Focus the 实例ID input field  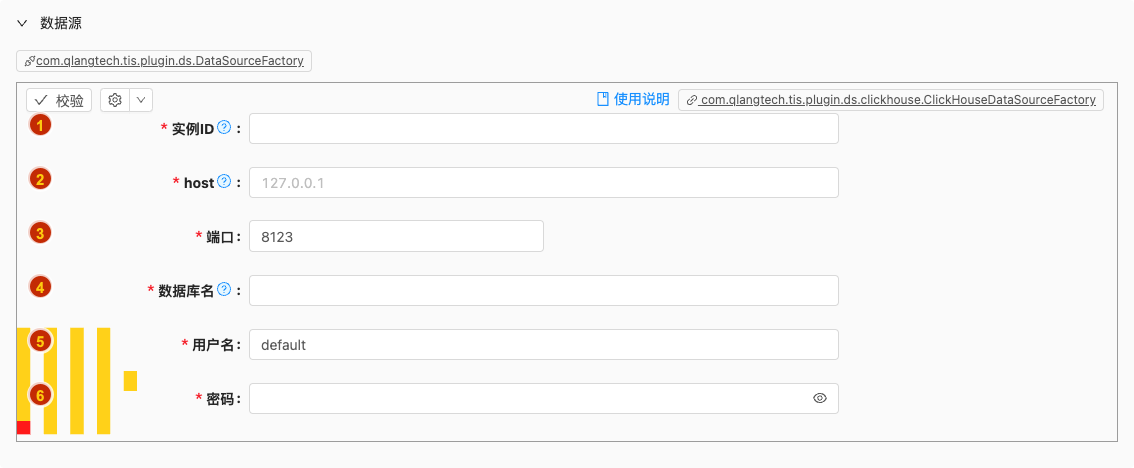(x=543, y=129)
